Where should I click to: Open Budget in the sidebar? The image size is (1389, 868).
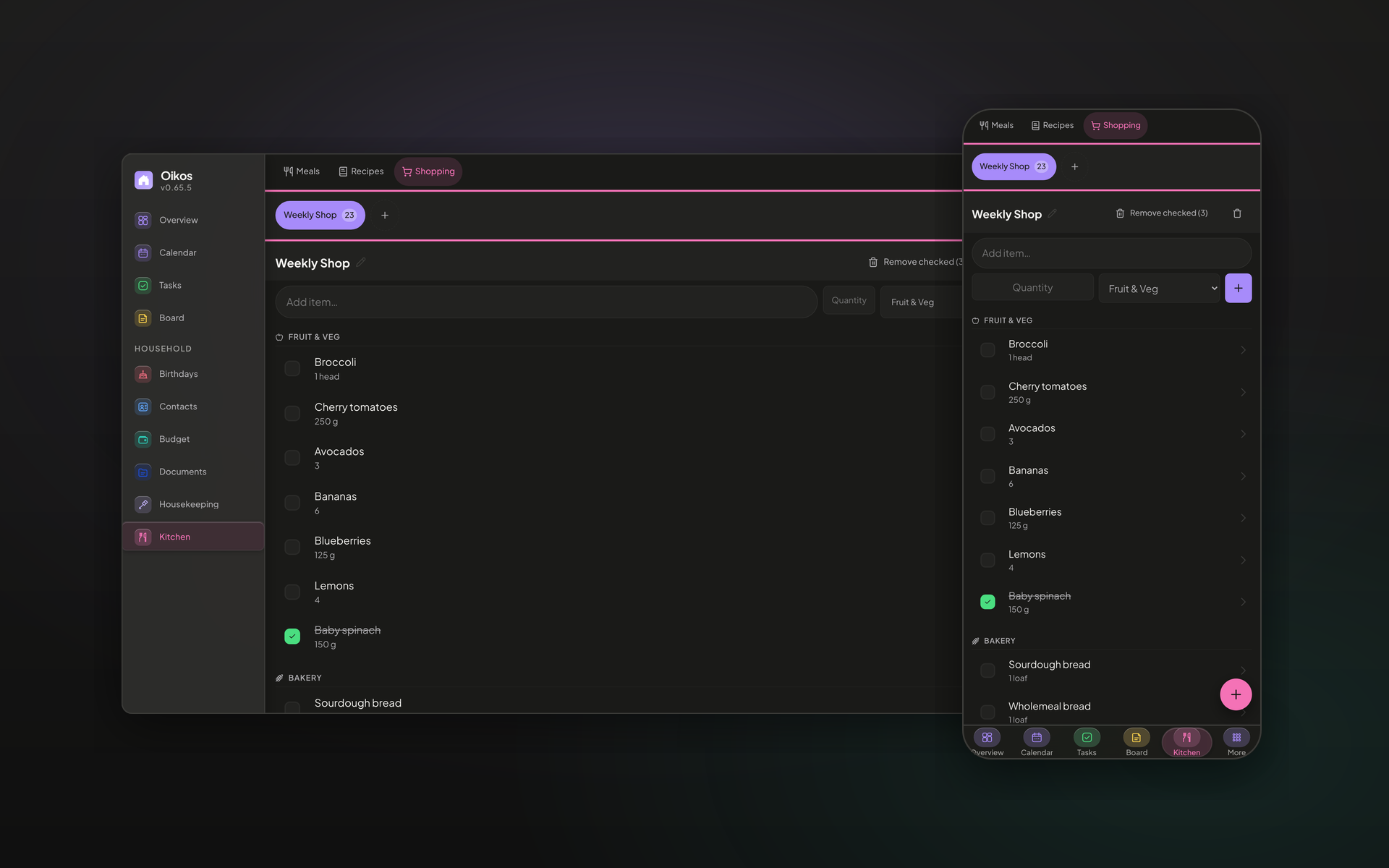pyautogui.click(x=192, y=439)
